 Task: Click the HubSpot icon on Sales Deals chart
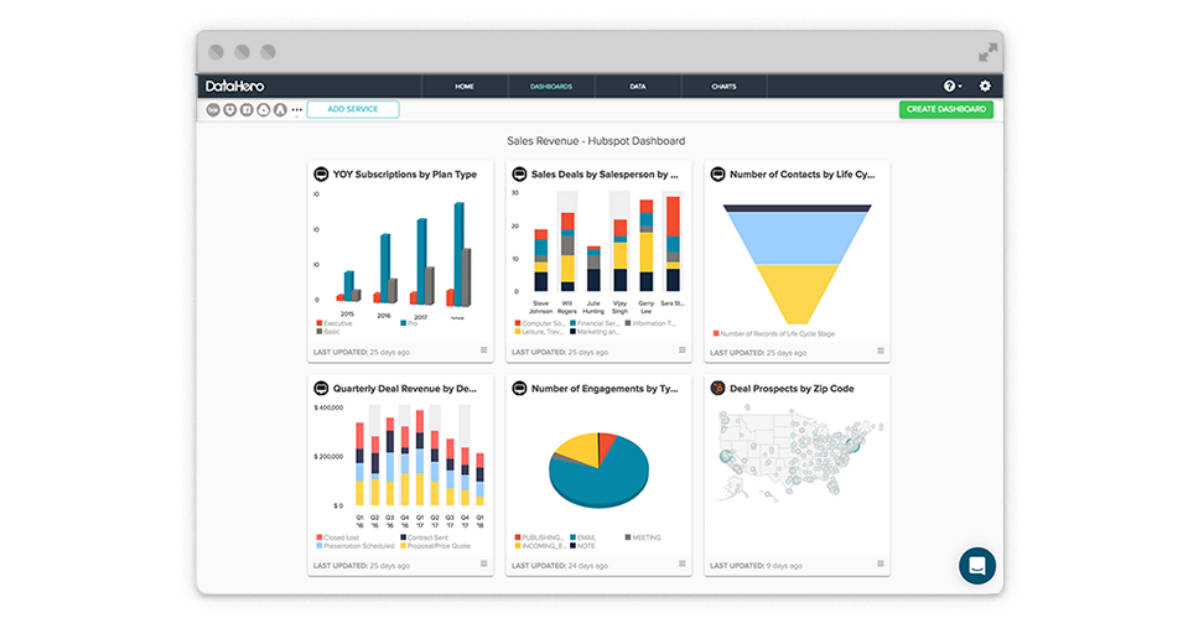click(x=518, y=173)
